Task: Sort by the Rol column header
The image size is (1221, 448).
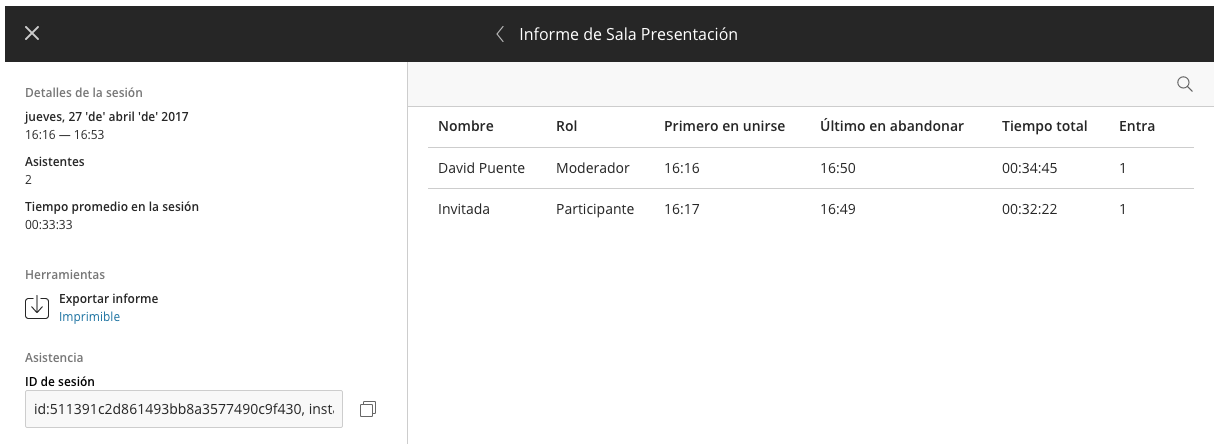Action: 566,126
